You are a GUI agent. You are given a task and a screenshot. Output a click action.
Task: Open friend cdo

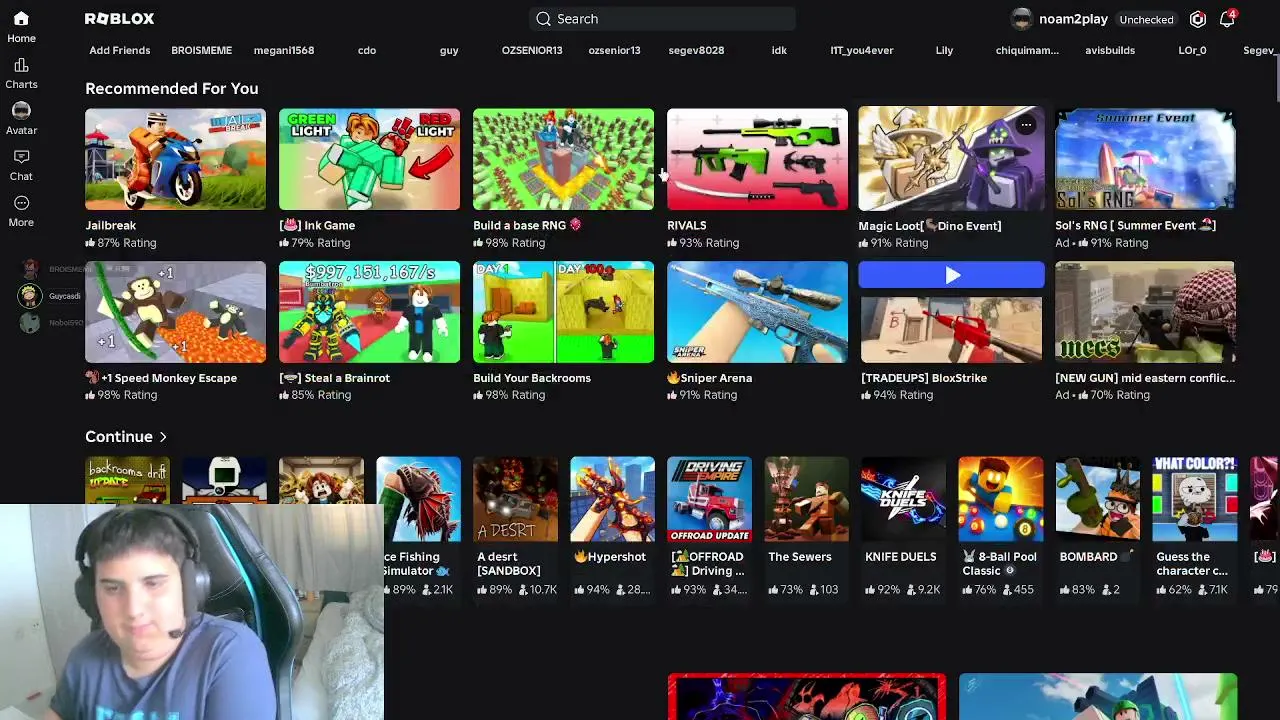tap(367, 50)
